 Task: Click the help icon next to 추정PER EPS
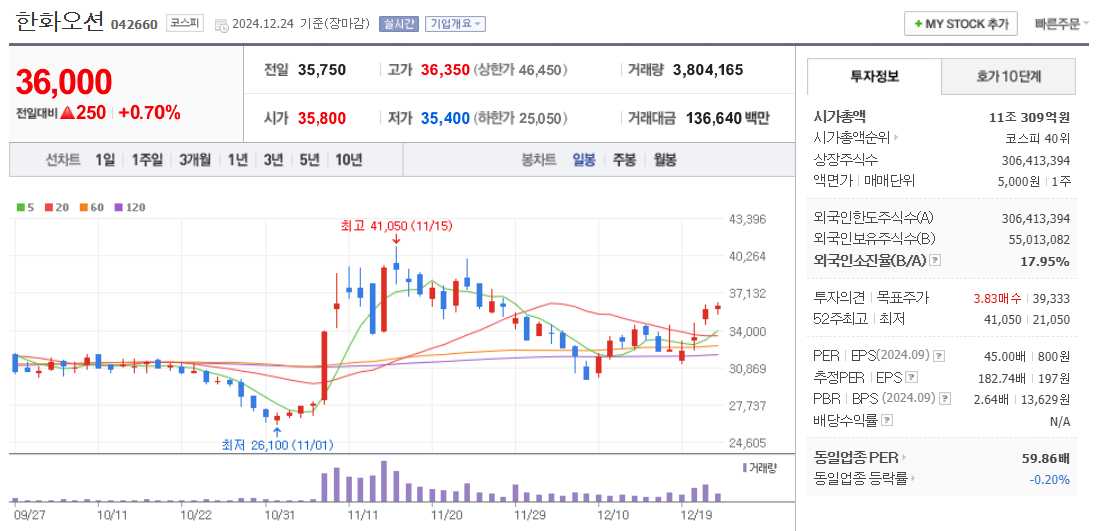click(911, 378)
